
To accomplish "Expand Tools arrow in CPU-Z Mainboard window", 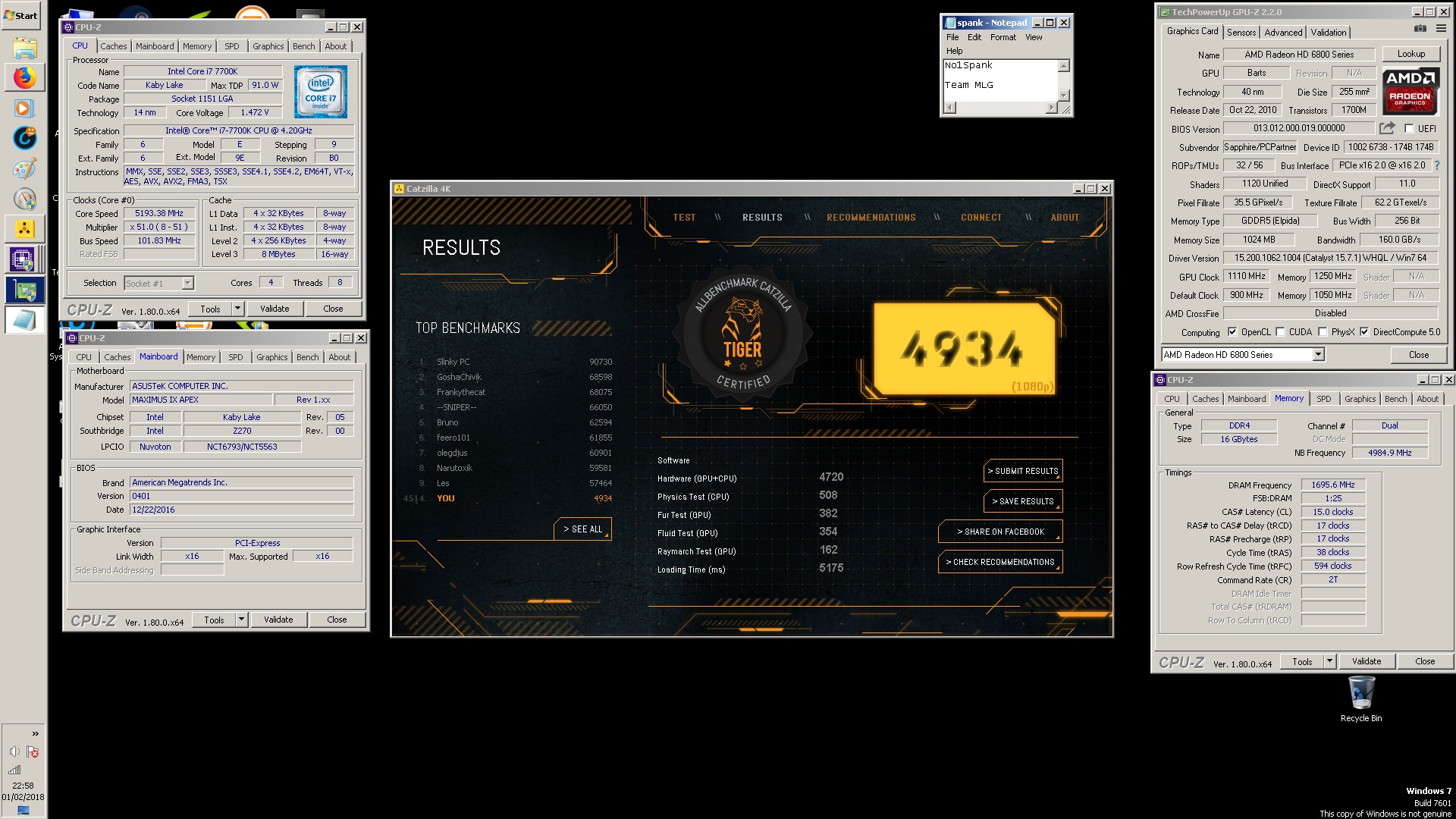I will 241,620.
